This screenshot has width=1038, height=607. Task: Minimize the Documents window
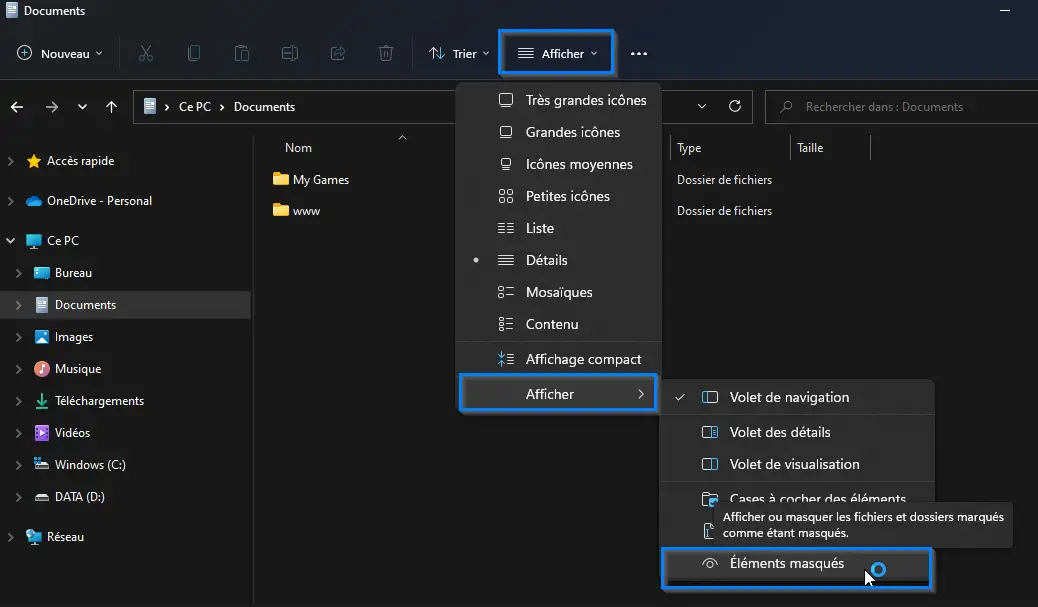tap(1005, 11)
